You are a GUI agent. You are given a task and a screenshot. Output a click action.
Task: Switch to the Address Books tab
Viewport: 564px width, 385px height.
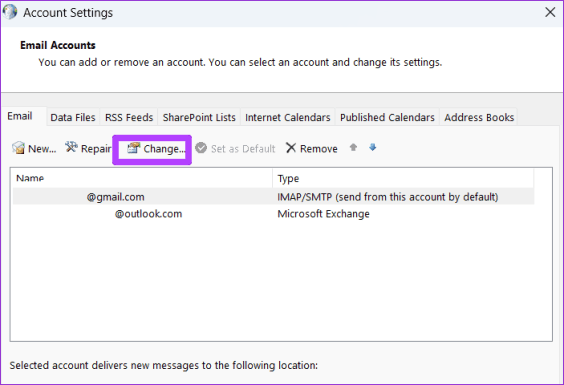coord(479,117)
